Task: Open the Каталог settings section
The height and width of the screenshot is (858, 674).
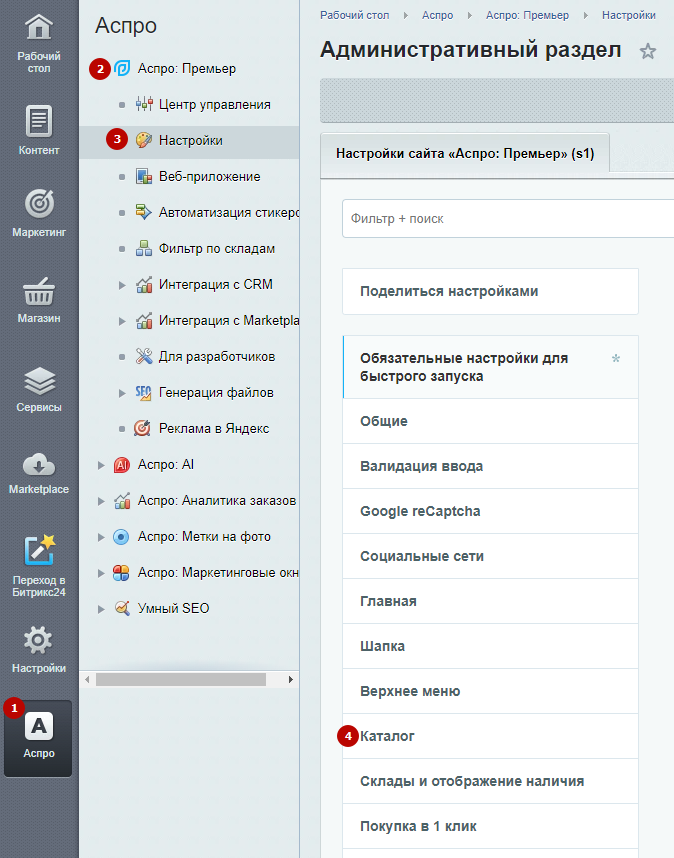Action: click(x=490, y=736)
